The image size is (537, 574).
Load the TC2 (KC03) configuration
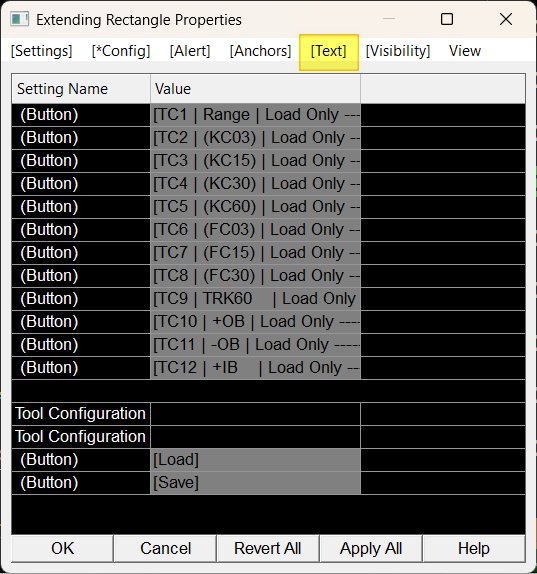(256, 138)
